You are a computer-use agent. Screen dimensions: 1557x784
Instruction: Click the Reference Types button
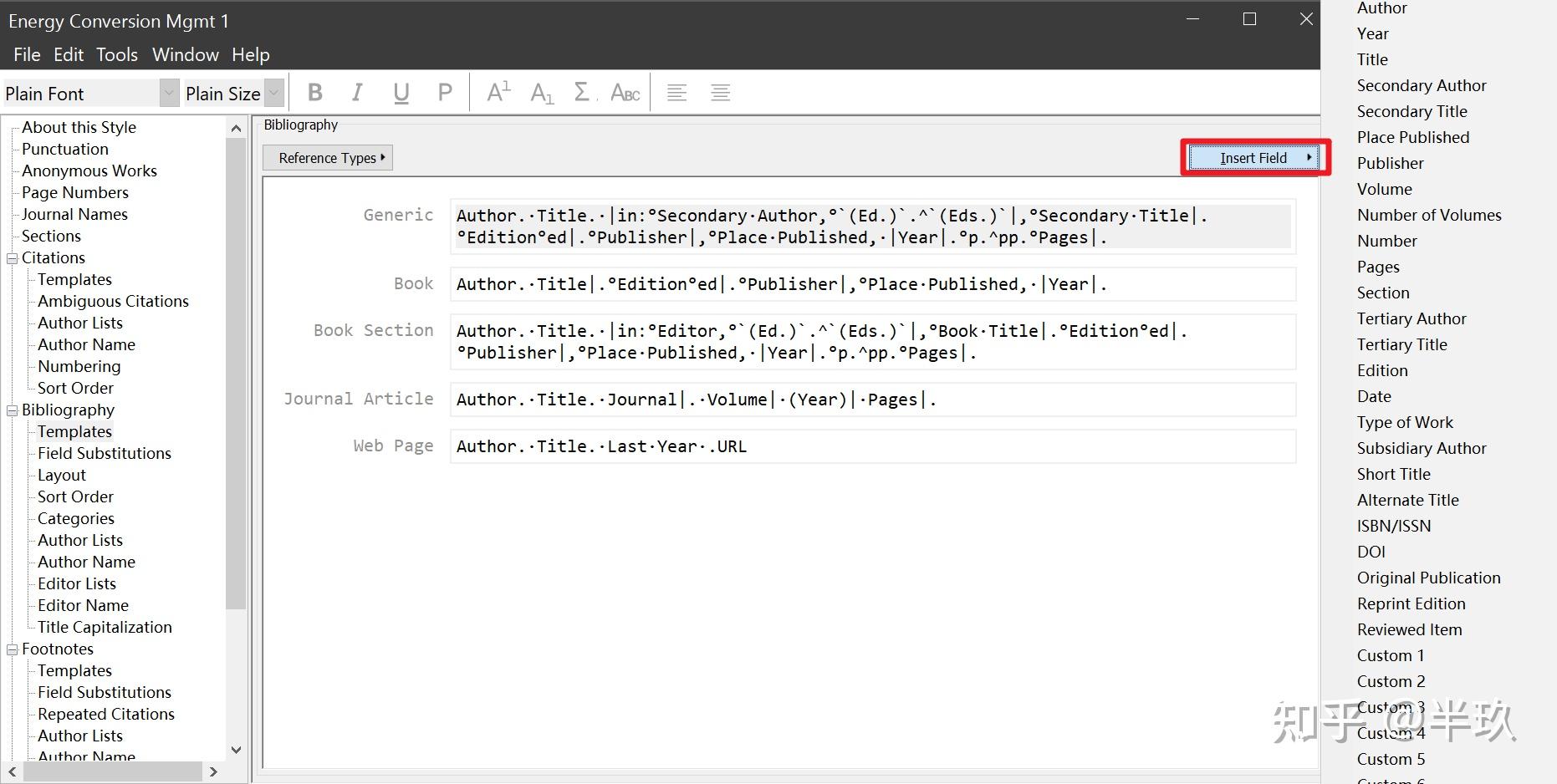329,158
